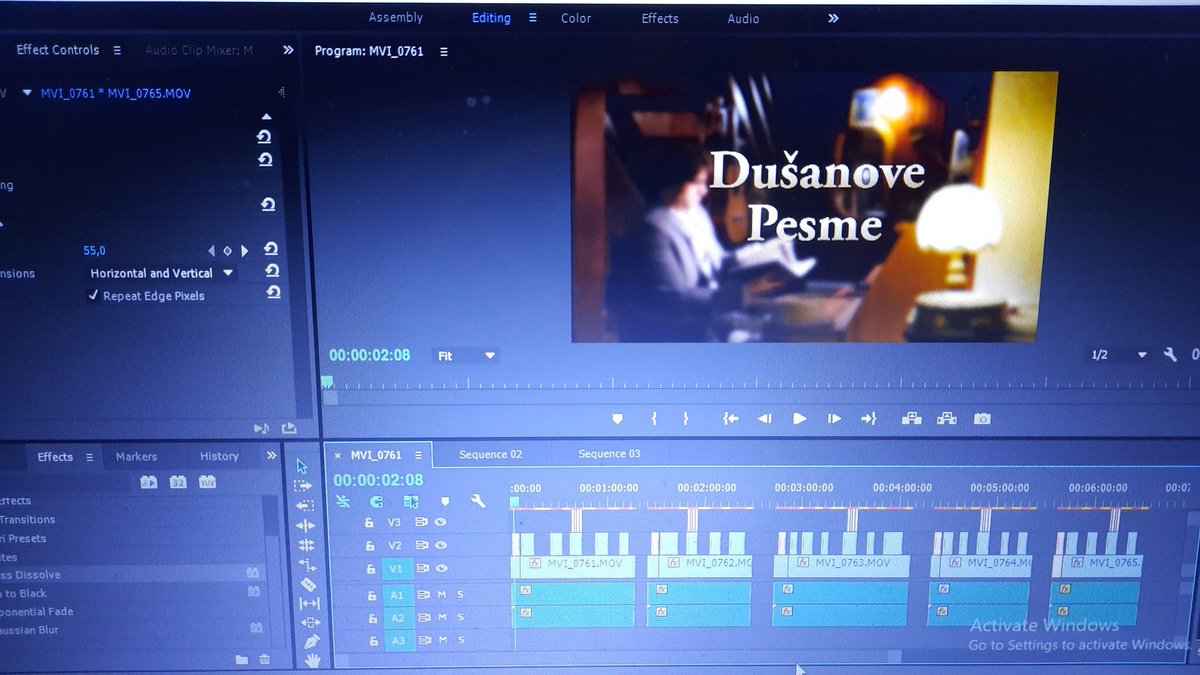The width and height of the screenshot is (1200, 675).
Task: Open Program monitor wrench settings
Action: point(1170,355)
